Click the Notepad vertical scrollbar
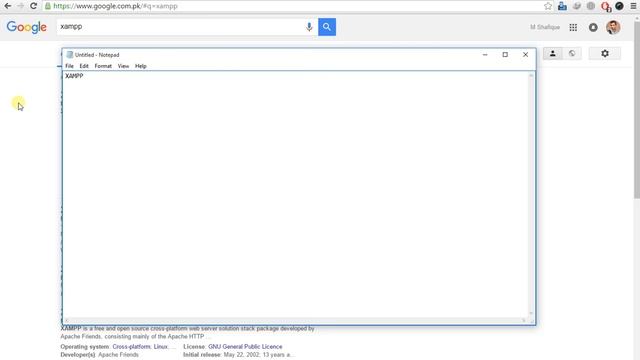The height and width of the screenshot is (360, 640). coord(531,194)
